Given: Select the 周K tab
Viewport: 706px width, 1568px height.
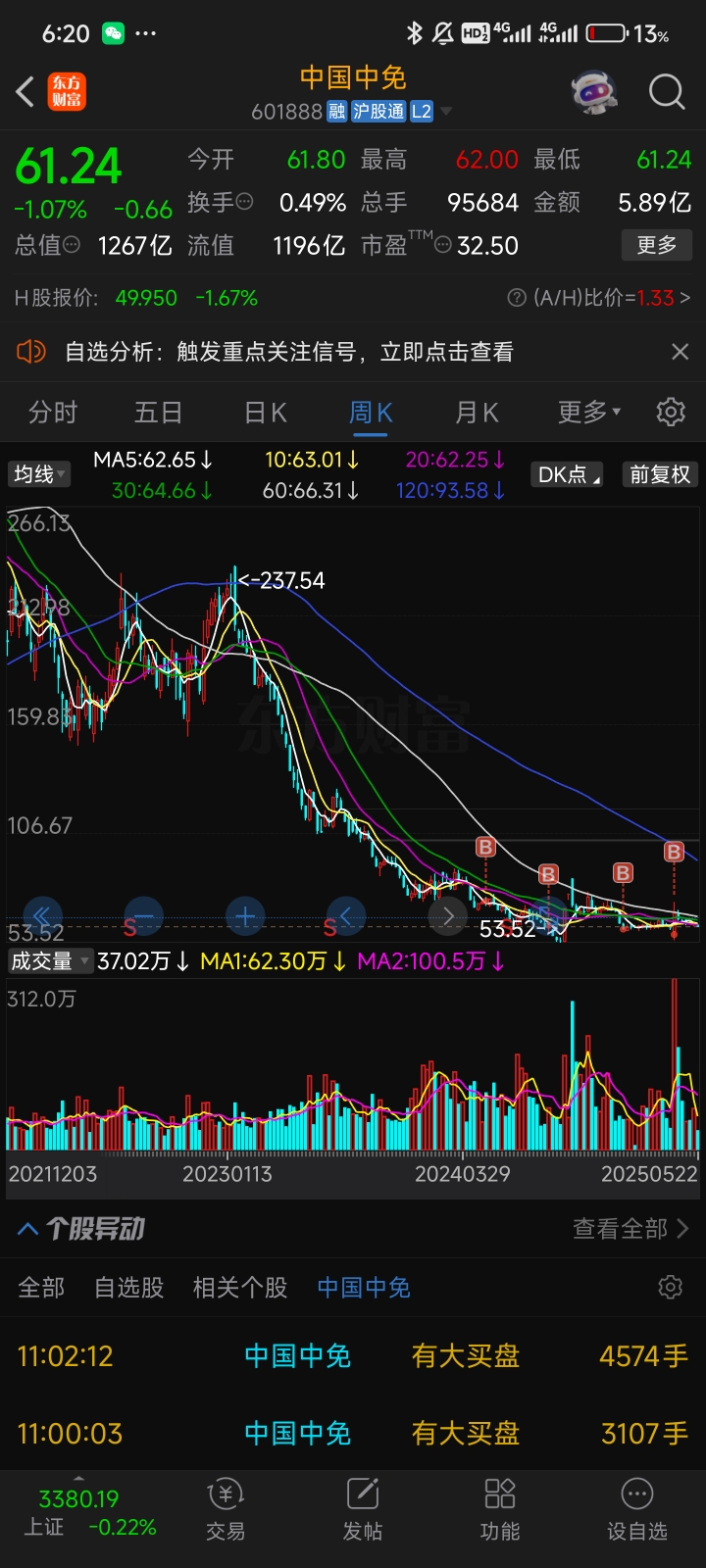Looking at the screenshot, I should coord(371,413).
